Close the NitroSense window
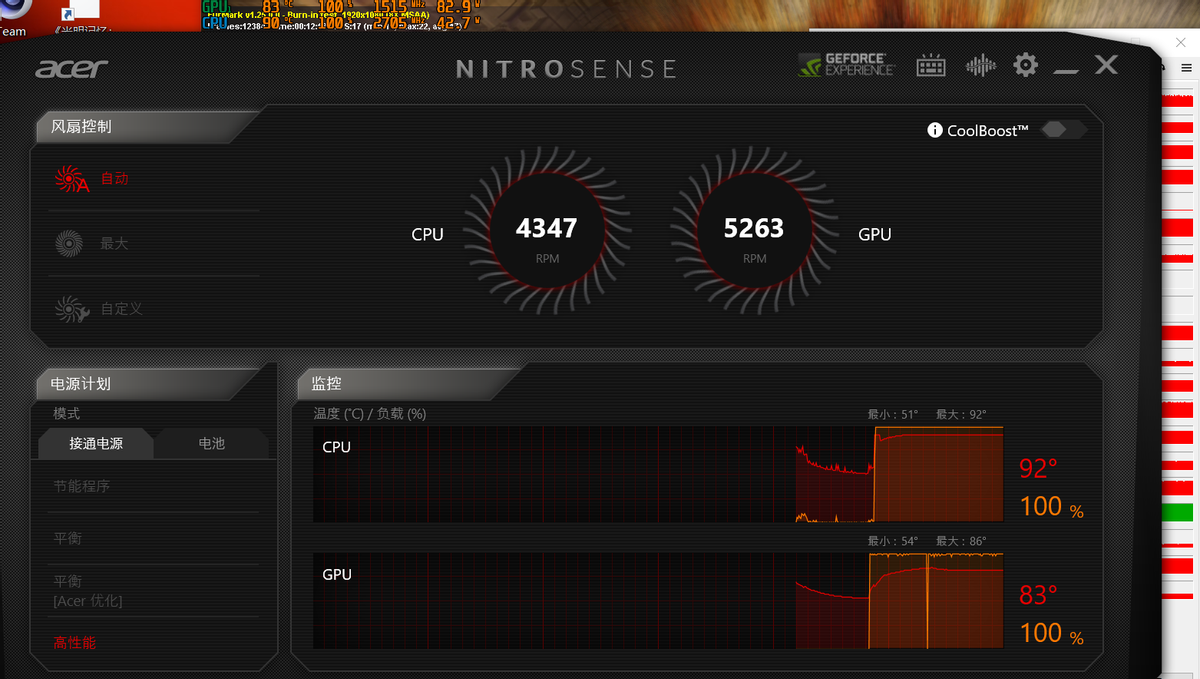 tap(1106, 65)
